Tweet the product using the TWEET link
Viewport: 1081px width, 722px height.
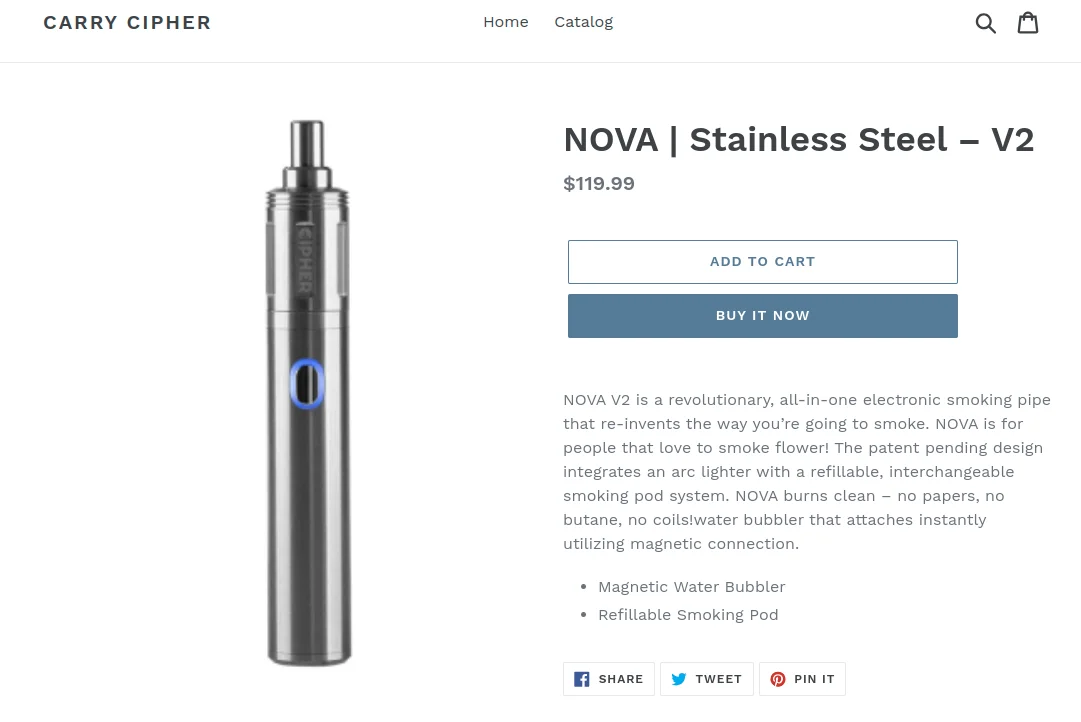[x=719, y=679]
